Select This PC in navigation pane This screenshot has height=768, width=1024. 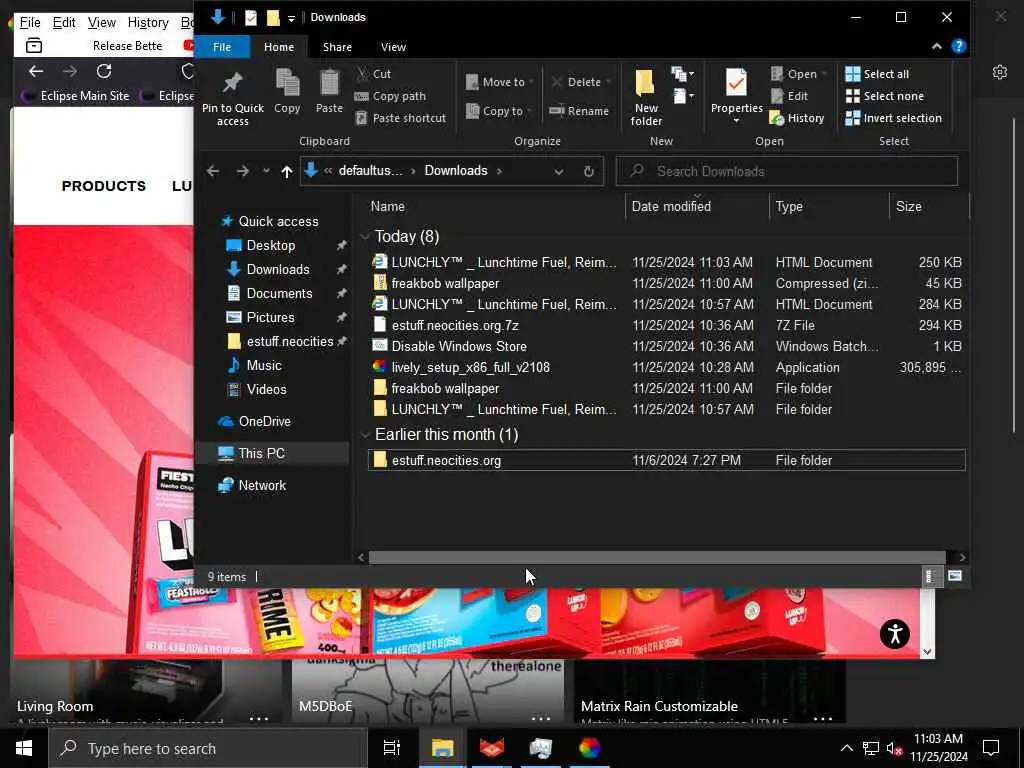click(x=261, y=454)
